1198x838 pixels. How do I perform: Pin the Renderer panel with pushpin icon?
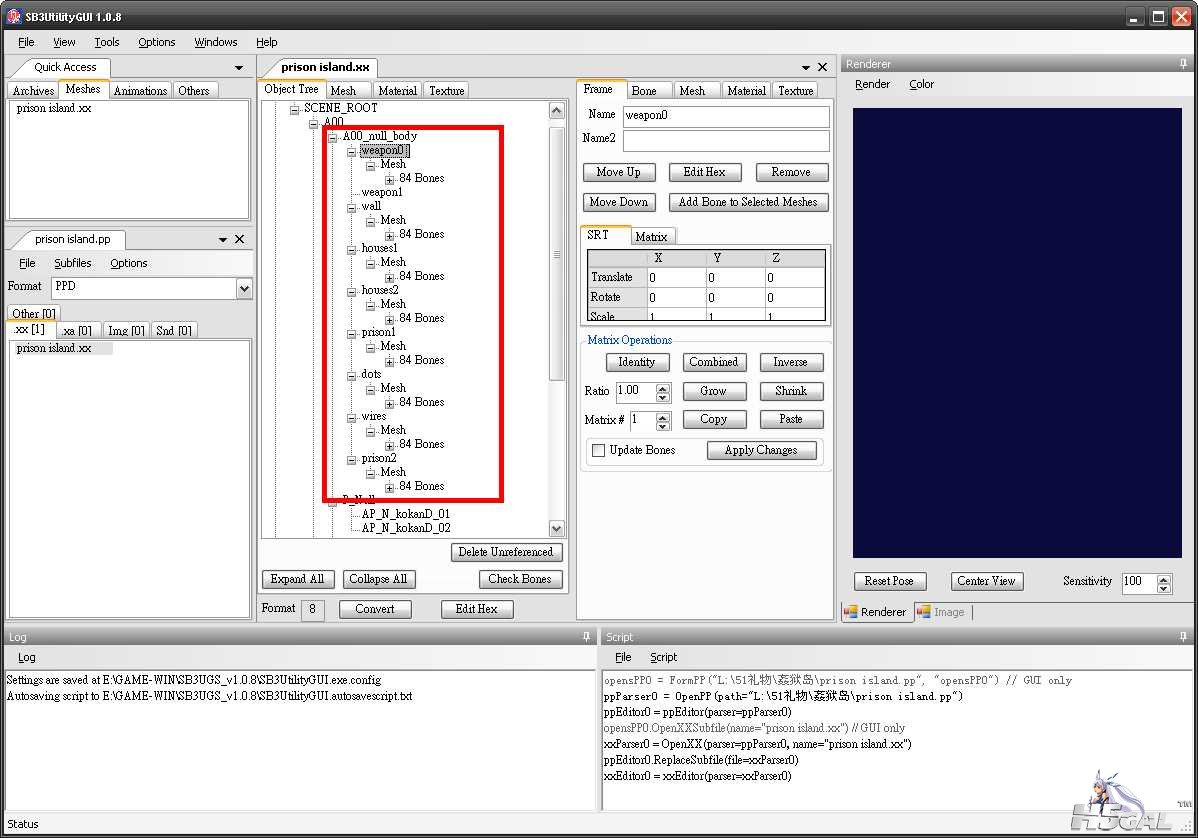(x=1183, y=64)
